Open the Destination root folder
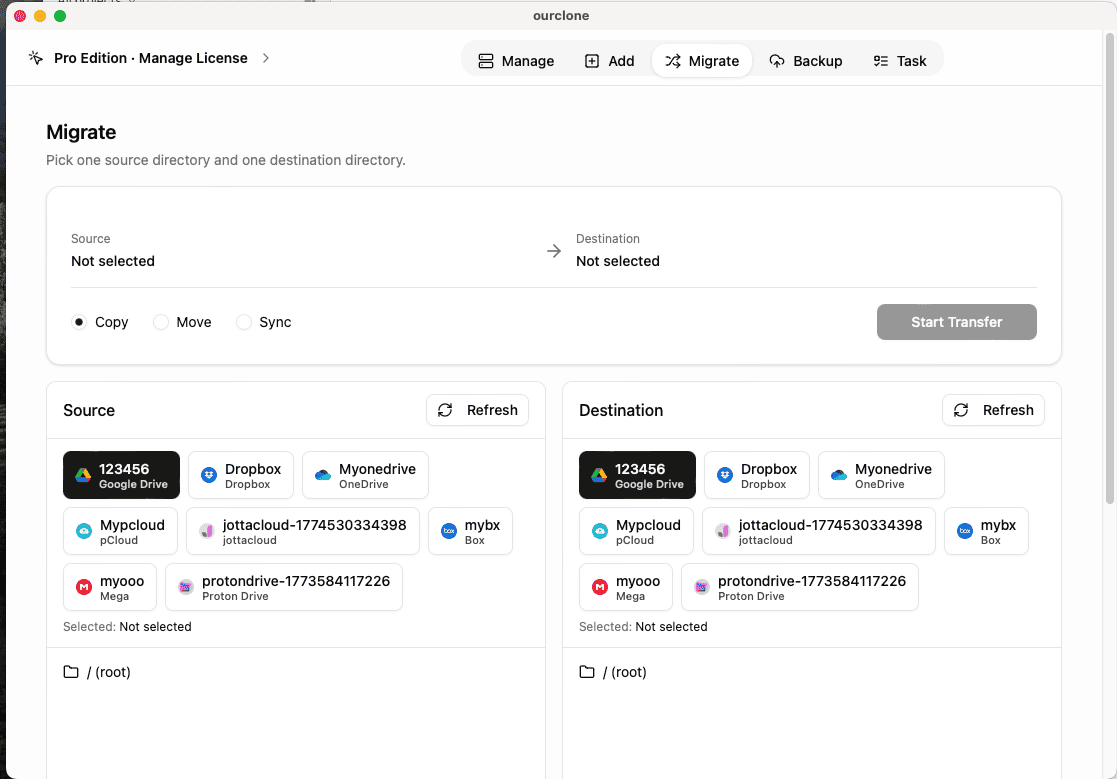This screenshot has width=1117, height=779. coord(614,672)
